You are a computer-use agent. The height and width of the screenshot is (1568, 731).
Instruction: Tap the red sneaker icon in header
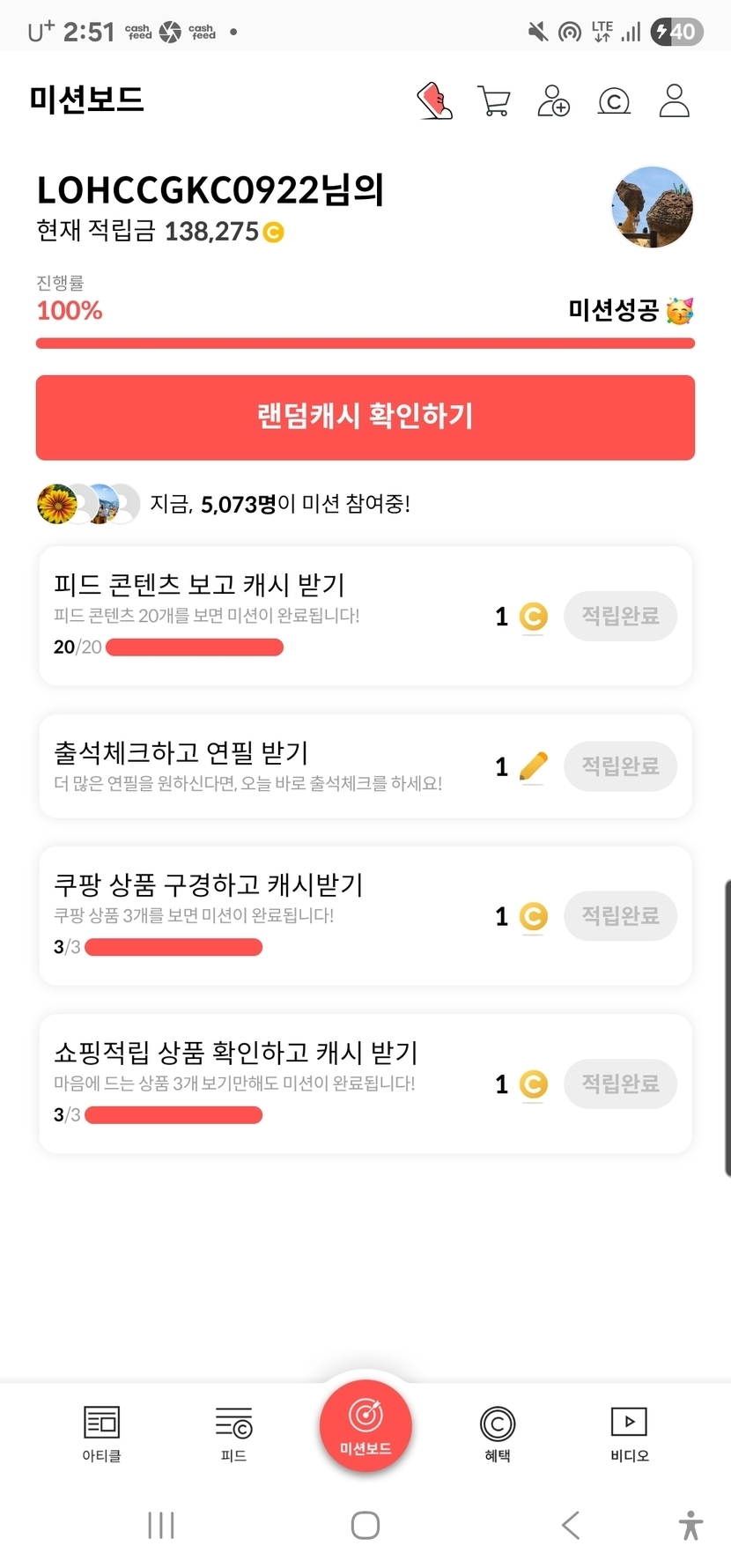(x=434, y=101)
